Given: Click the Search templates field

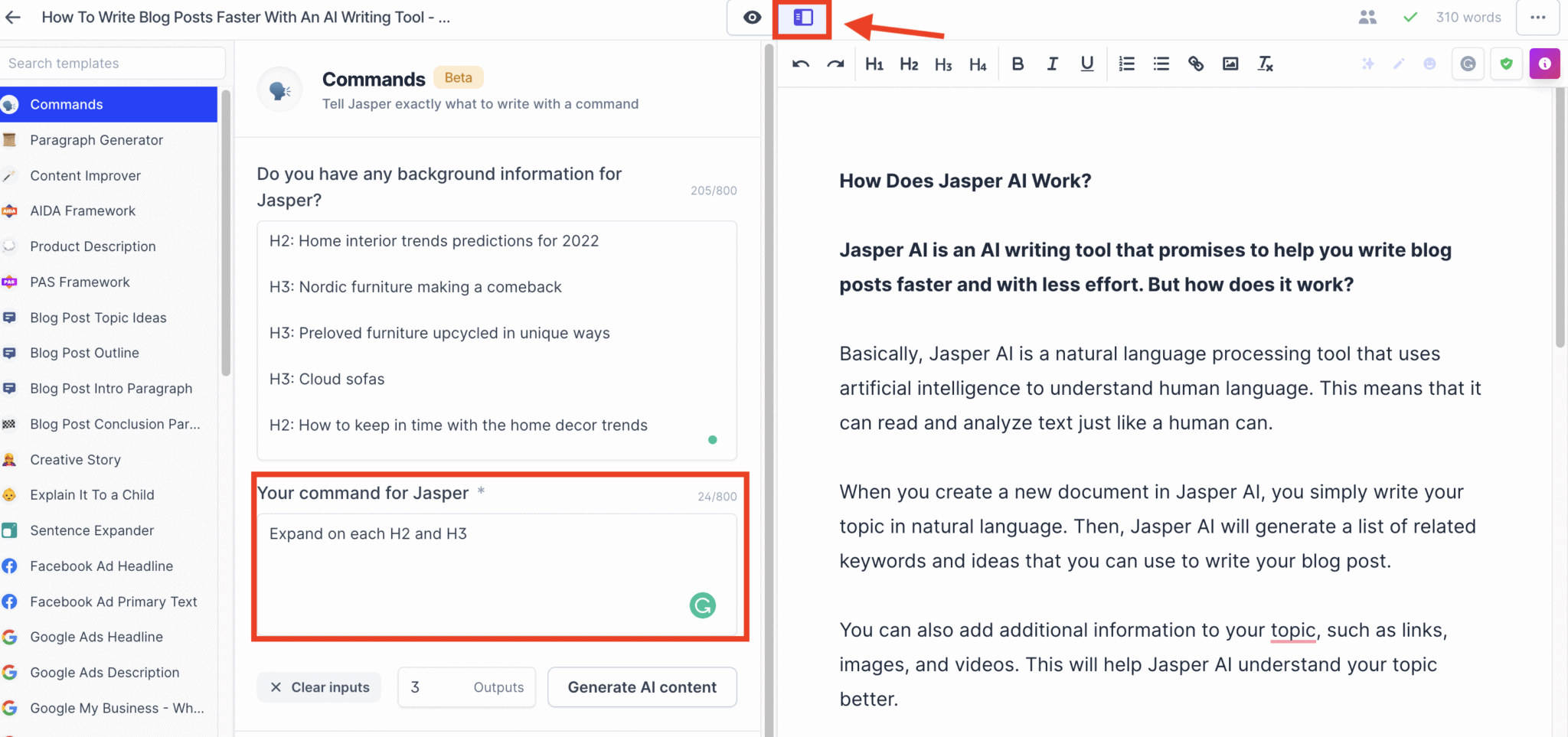Looking at the screenshot, I should pos(113,63).
